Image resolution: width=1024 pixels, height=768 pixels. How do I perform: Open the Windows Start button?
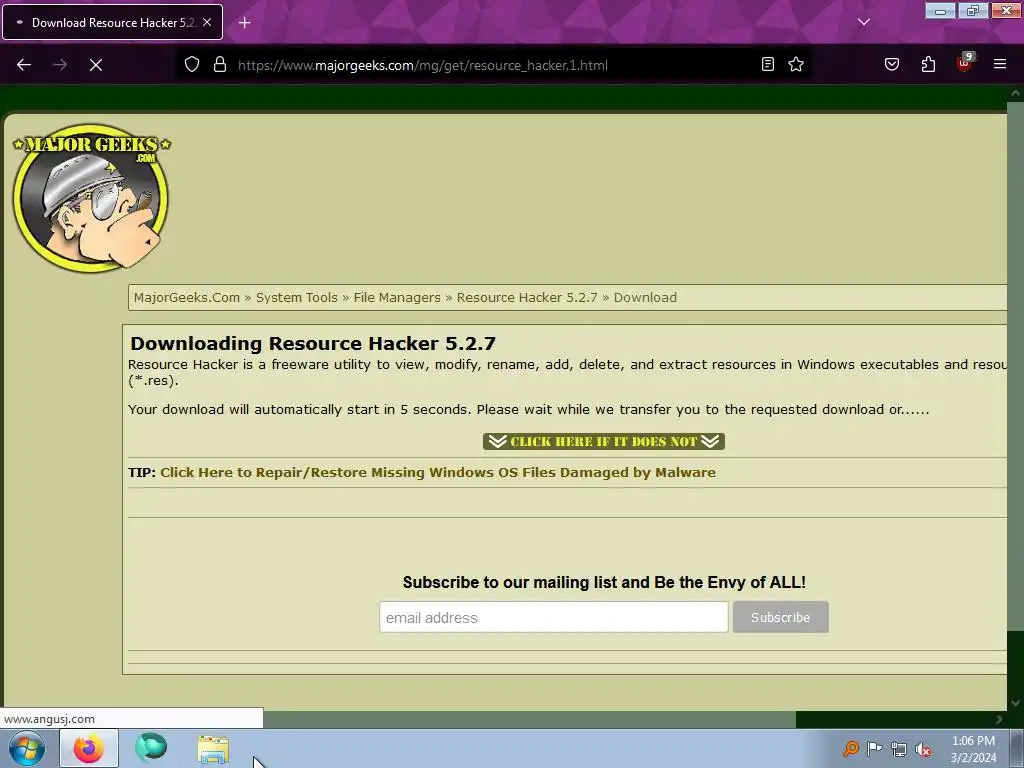click(x=27, y=748)
